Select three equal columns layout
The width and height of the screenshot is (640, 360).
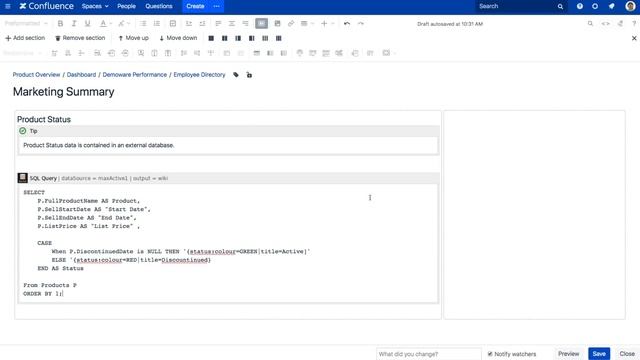click(265, 38)
